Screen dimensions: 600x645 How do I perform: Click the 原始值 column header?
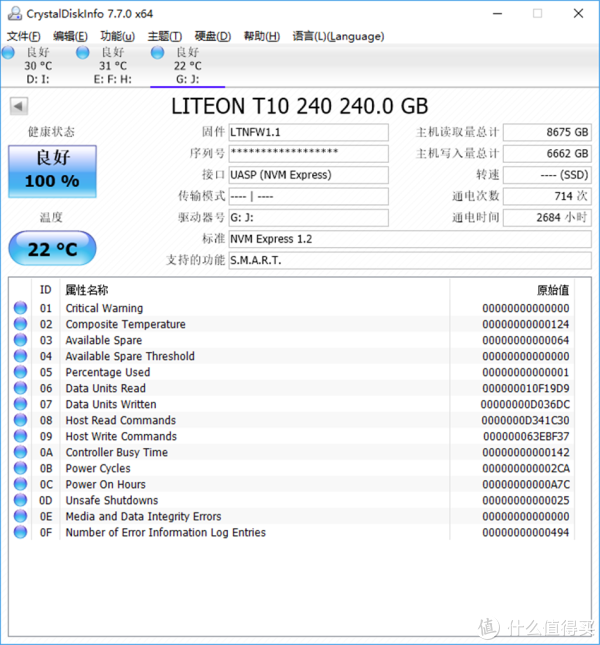point(553,290)
